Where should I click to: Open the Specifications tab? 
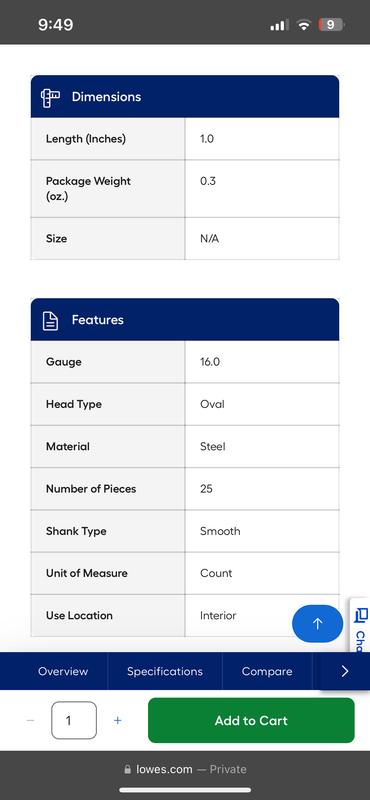click(165, 671)
